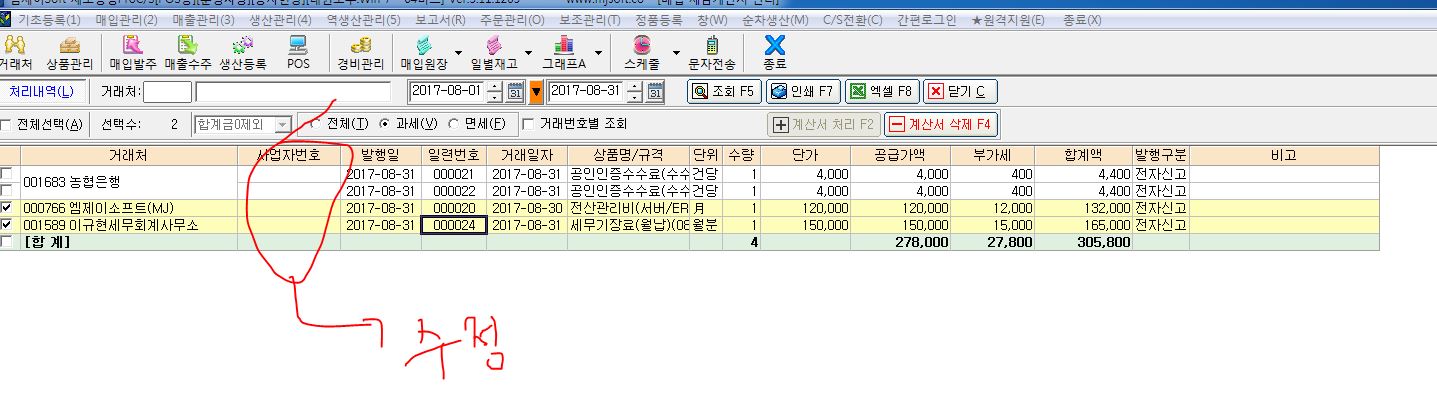Click the 계산서 처리 F2 button

pos(823,125)
